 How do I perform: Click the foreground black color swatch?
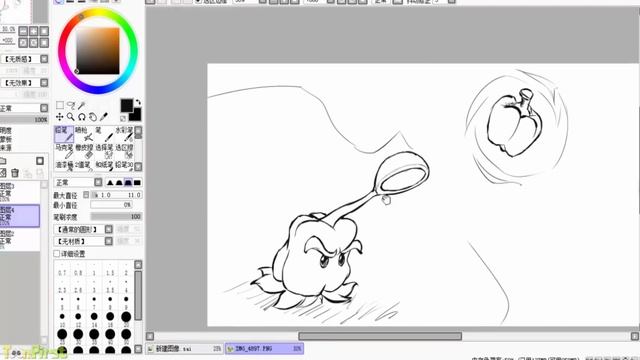point(127,105)
